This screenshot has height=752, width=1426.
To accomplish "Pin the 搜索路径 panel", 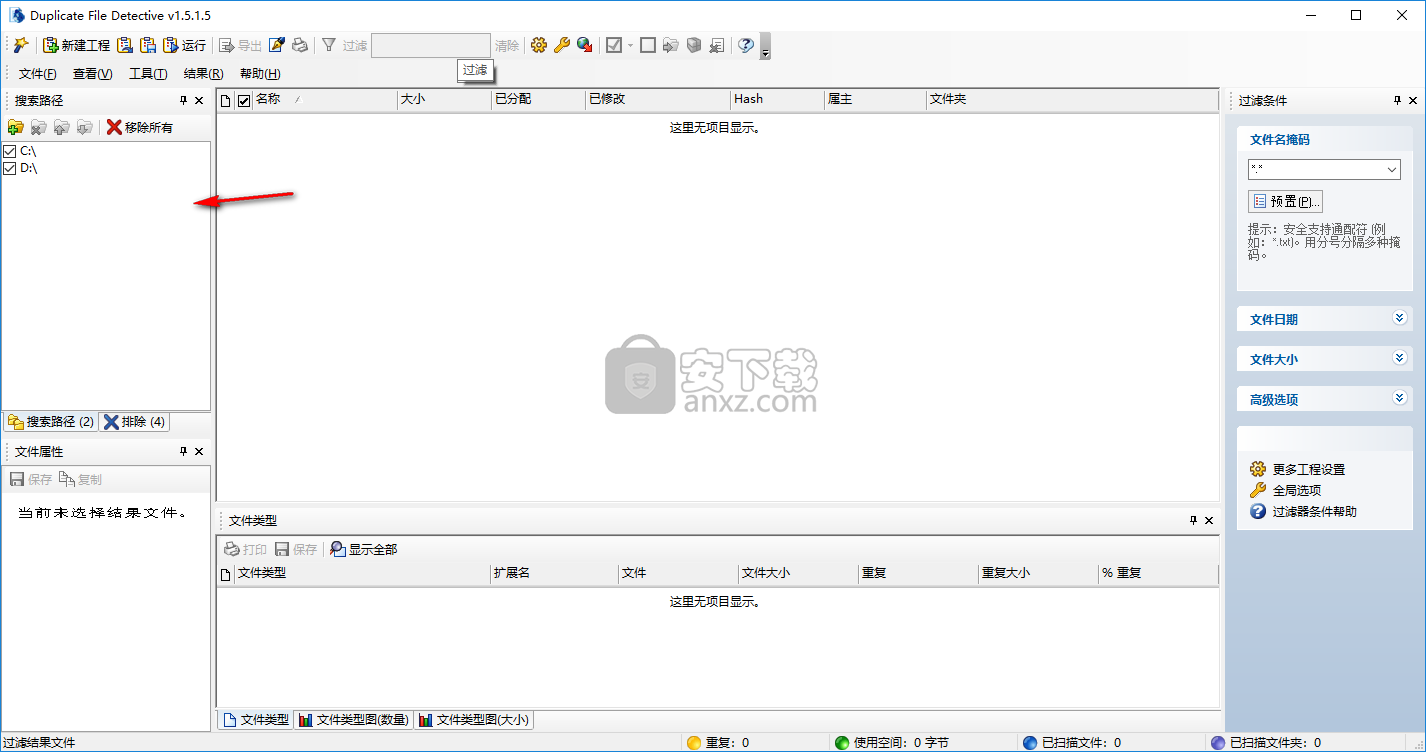I will click(x=183, y=100).
